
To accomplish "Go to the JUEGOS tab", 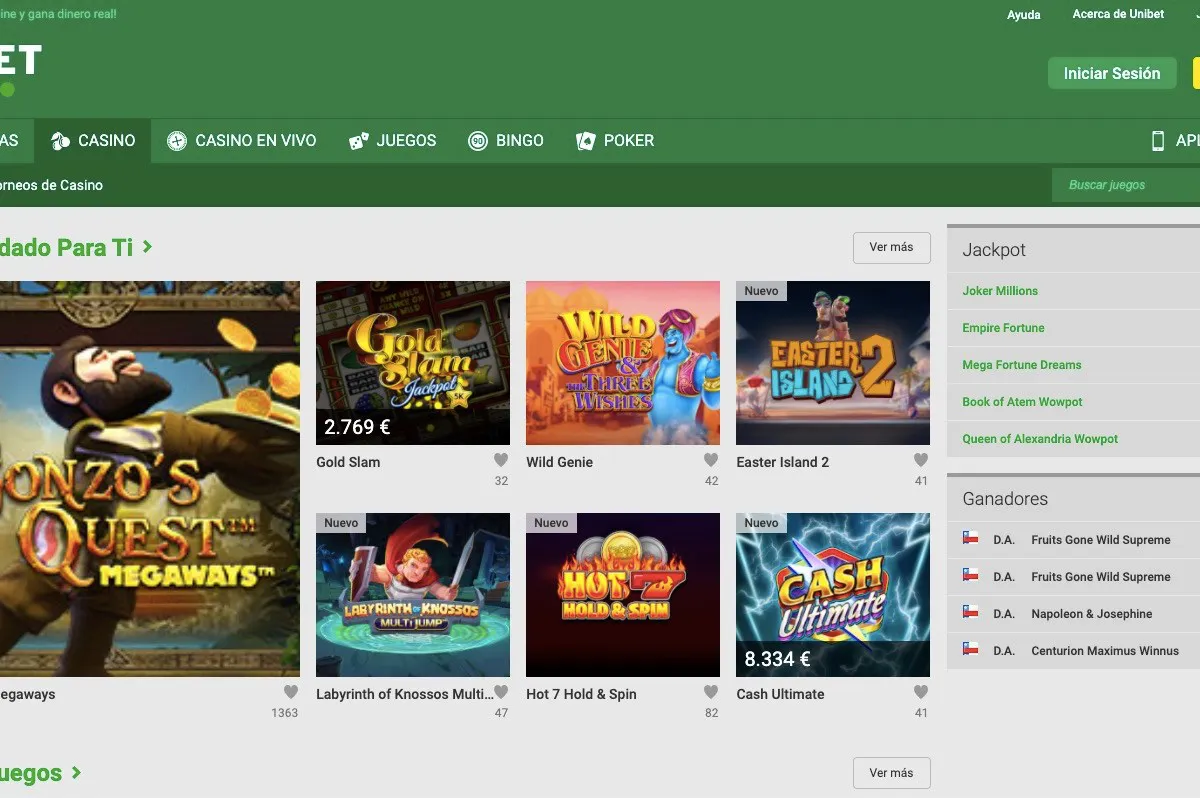I will pyautogui.click(x=393, y=141).
